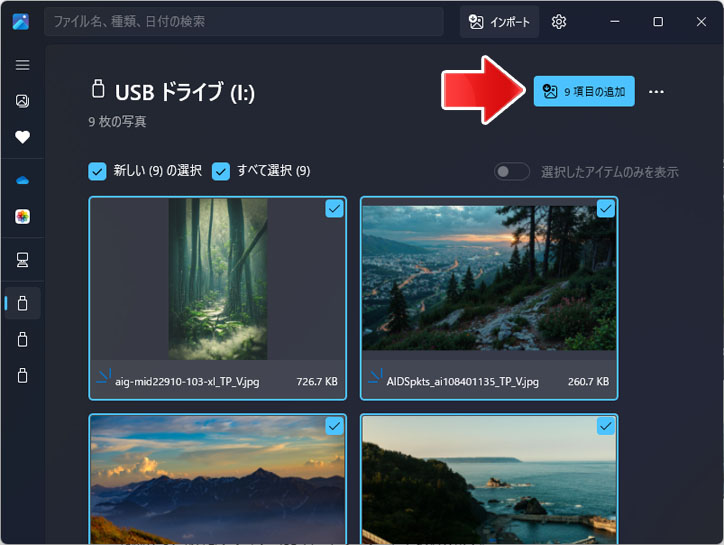
Task: Select the second USB drive in the sidebar
Action: 22,340
